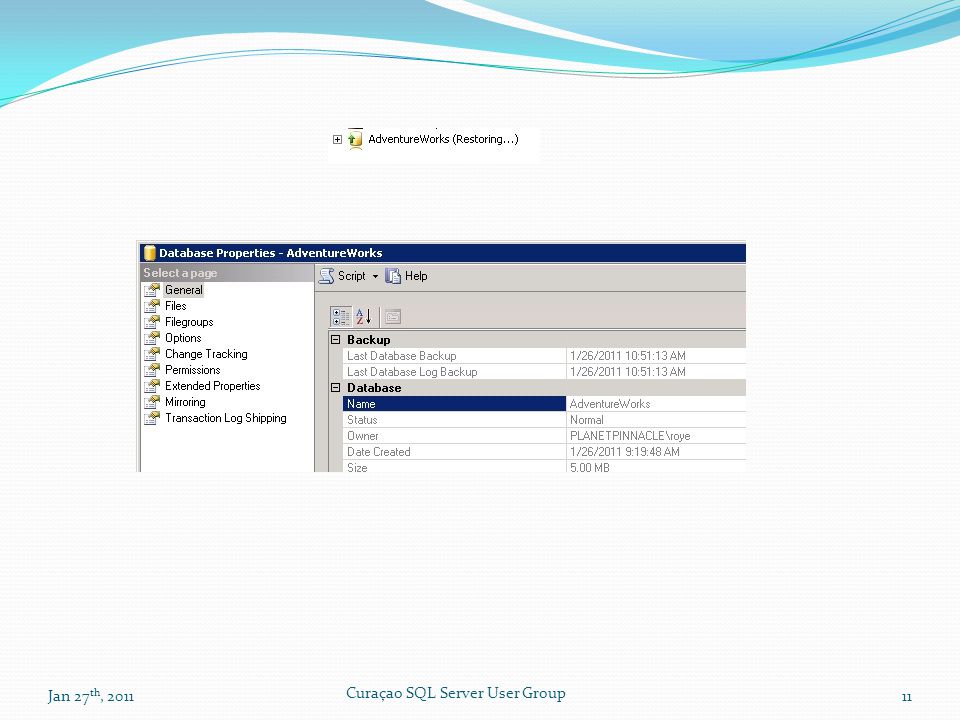Click the Change Tracking page icon
This screenshot has height=720, width=960.
[152, 354]
